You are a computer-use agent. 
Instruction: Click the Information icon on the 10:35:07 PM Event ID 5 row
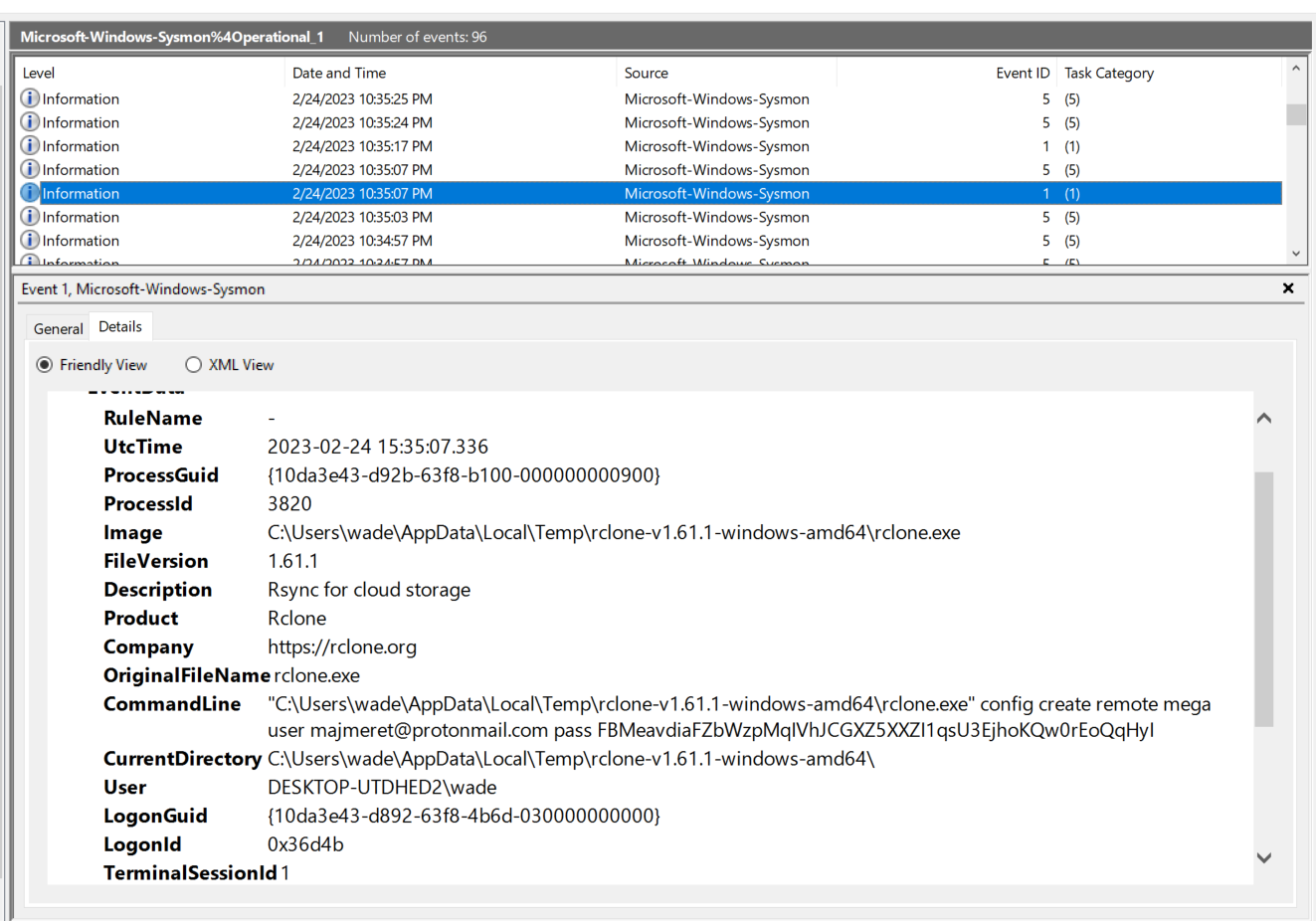(x=28, y=169)
